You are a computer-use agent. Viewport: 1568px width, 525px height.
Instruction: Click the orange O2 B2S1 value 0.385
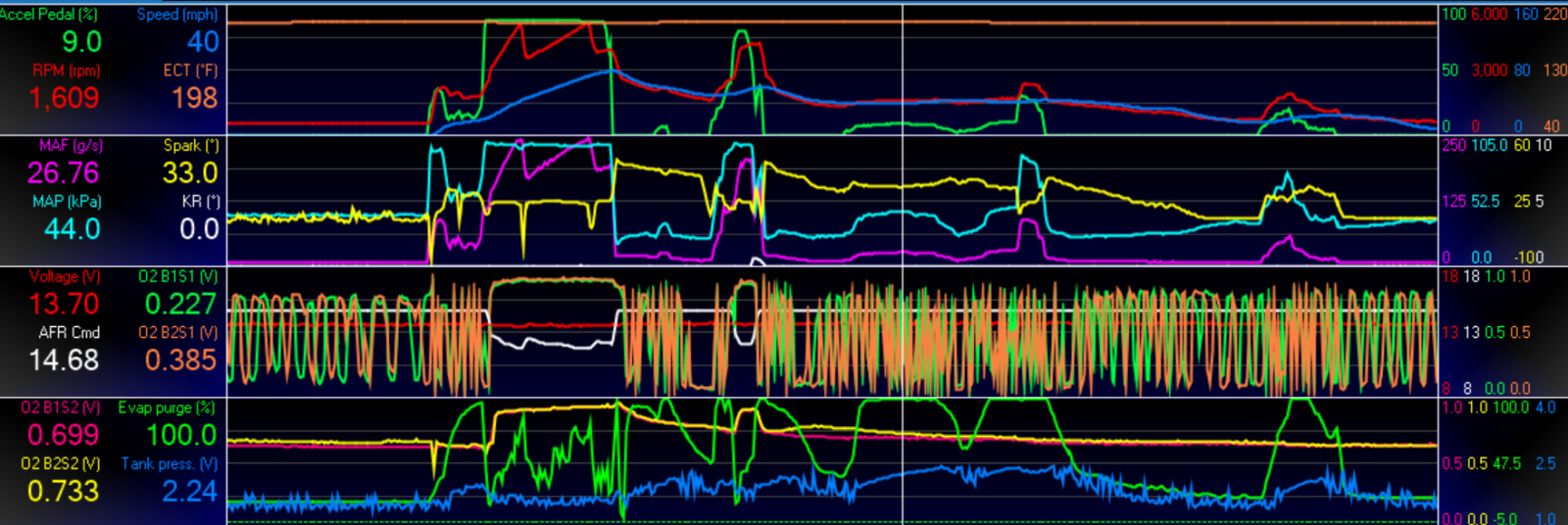pos(181,360)
